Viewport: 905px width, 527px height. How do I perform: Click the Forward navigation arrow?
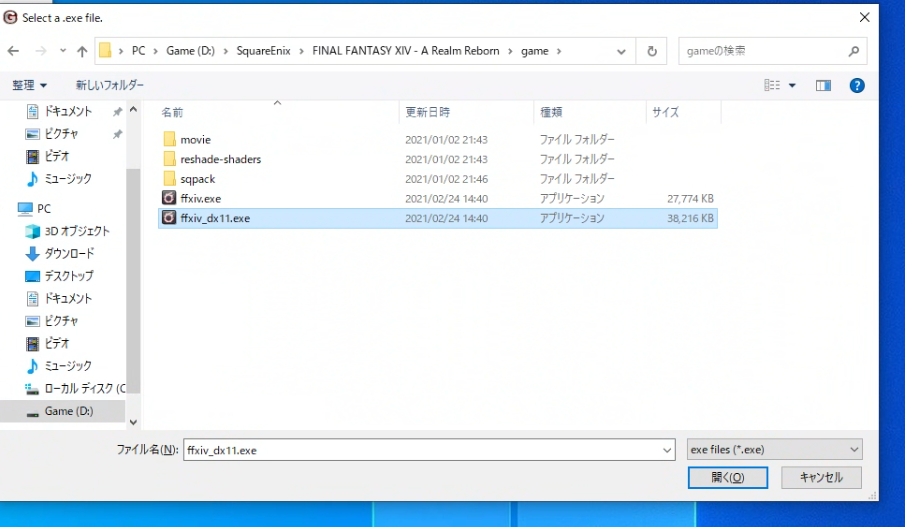40,51
